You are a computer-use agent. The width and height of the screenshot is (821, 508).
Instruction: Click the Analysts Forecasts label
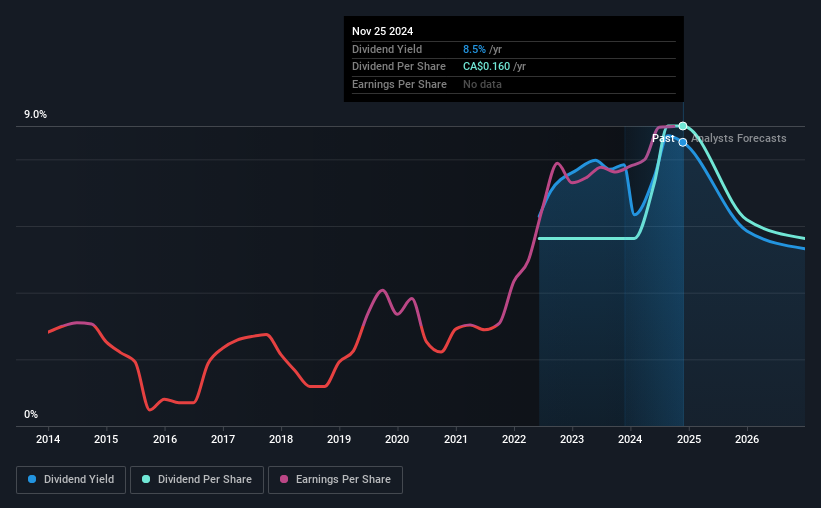[x=739, y=138]
